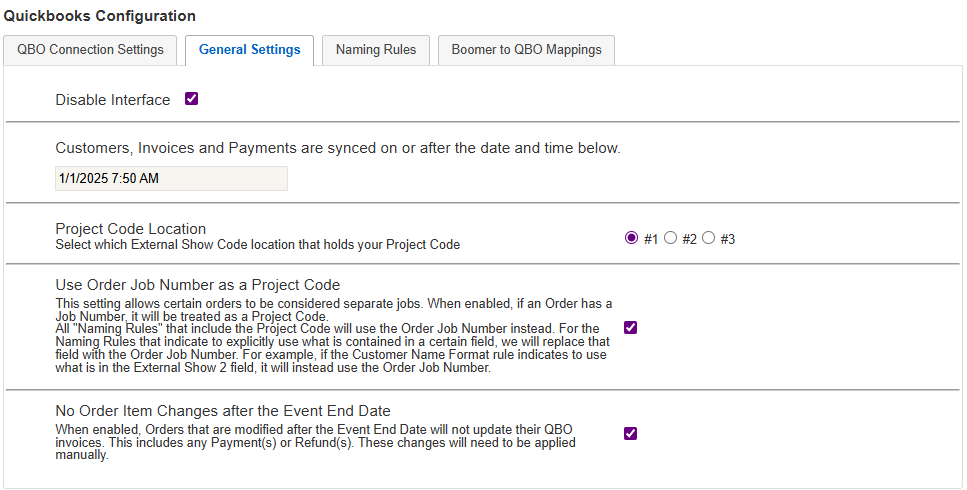Pick Project Code Location radio #3
Image resolution: width=967 pixels, height=490 pixels.
pos(709,238)
